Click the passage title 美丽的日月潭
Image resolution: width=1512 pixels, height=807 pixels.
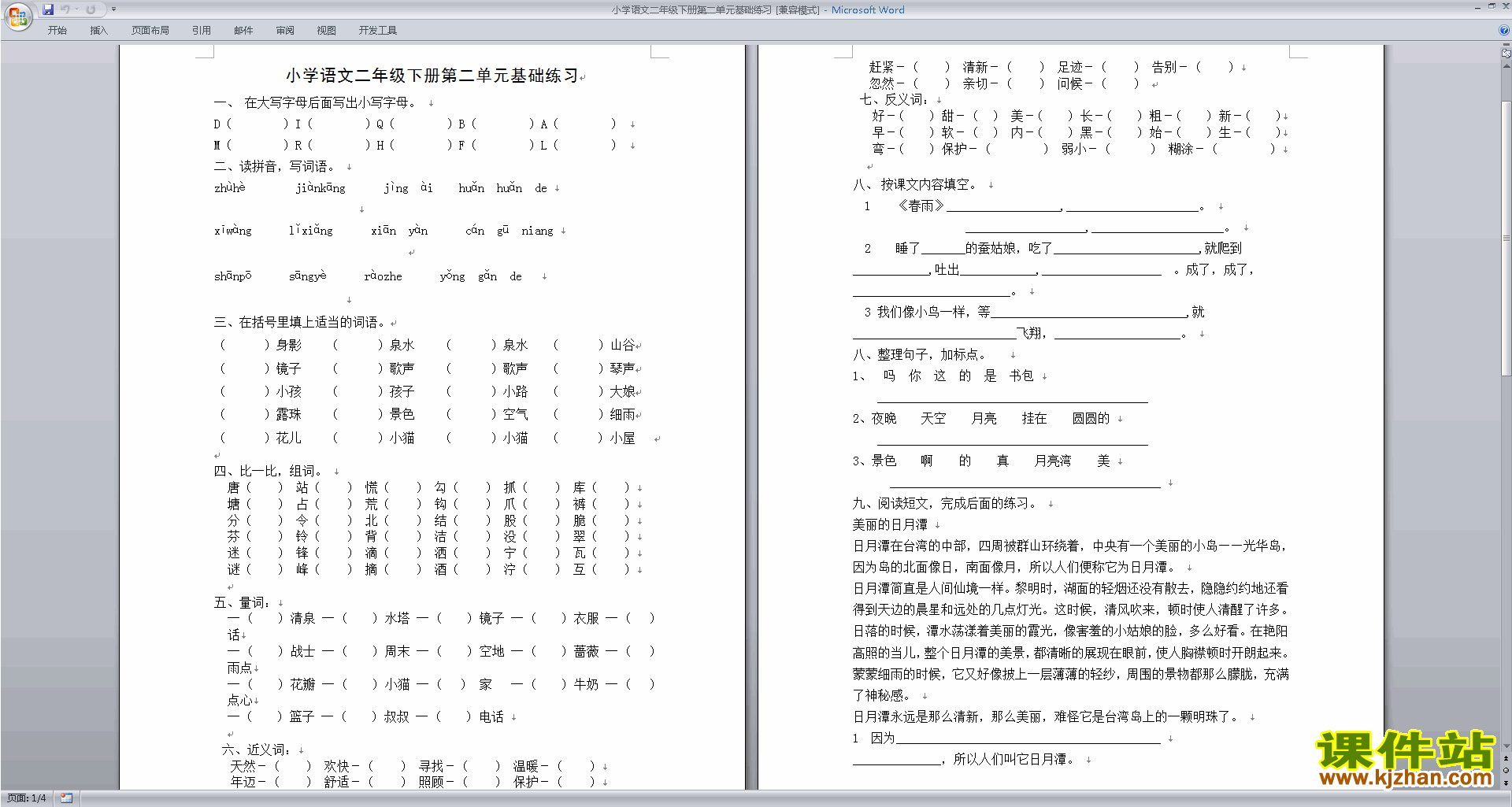point(890,525)
